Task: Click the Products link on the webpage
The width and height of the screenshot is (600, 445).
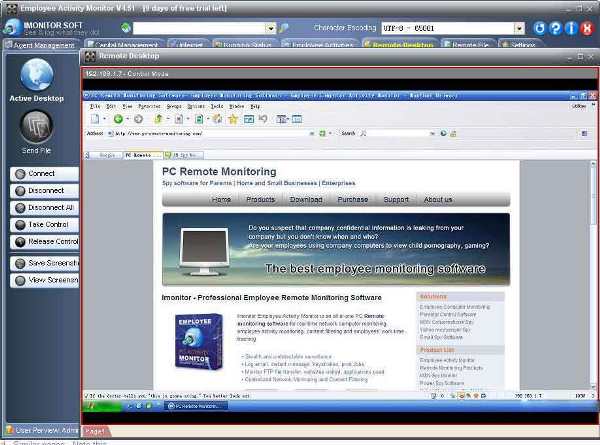Action: click(261, 199)
